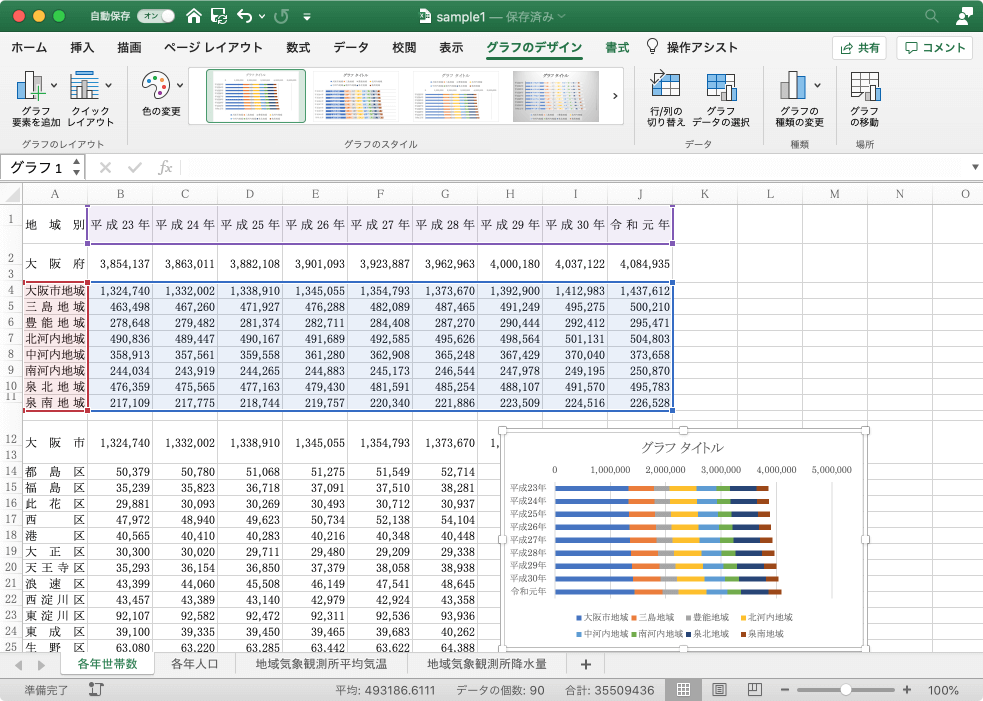
Task: Click グラフの種類の変更 icon
Action: click(x=800, y=98)
